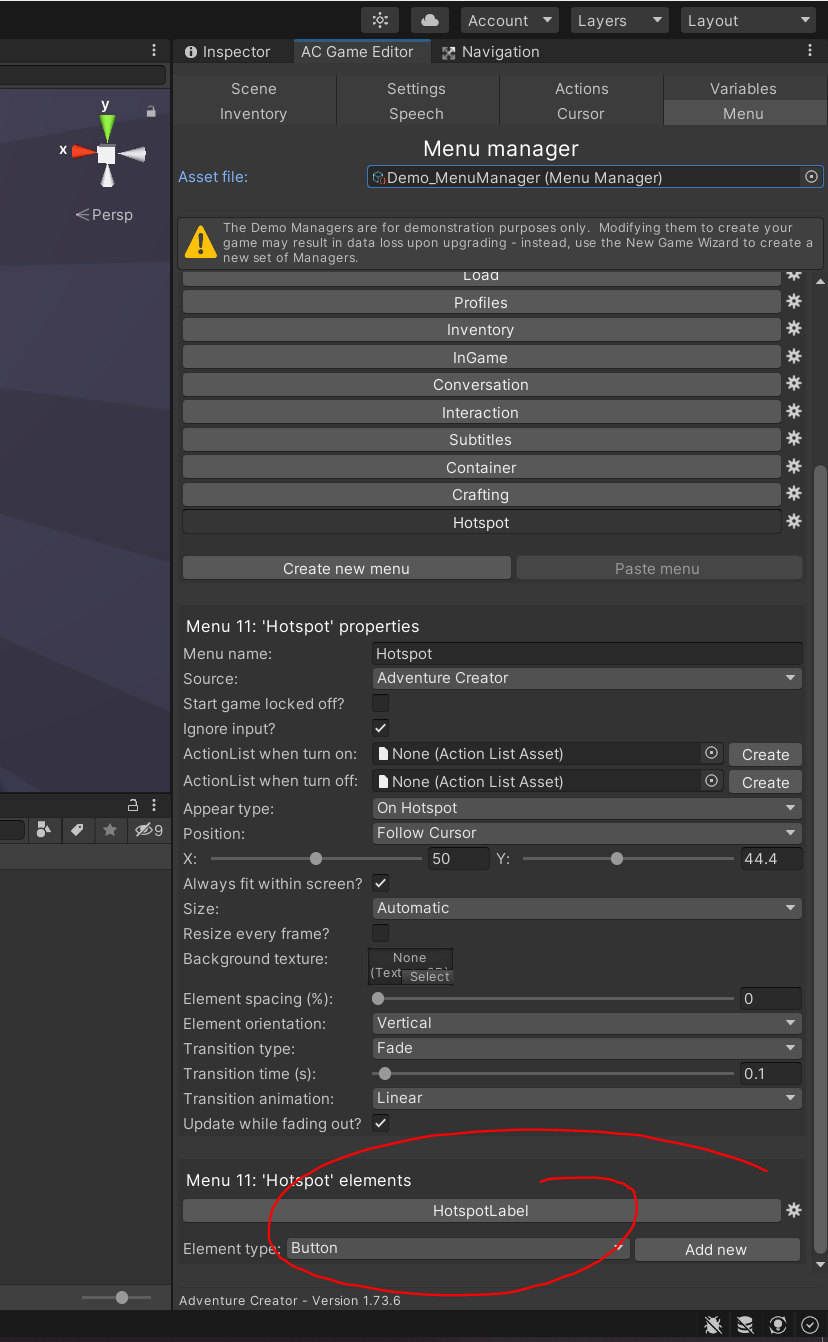Open the Source dropdown set to Adventure Creator
This screenshot has height=1342, width=828.
click(x=587, y=678)
